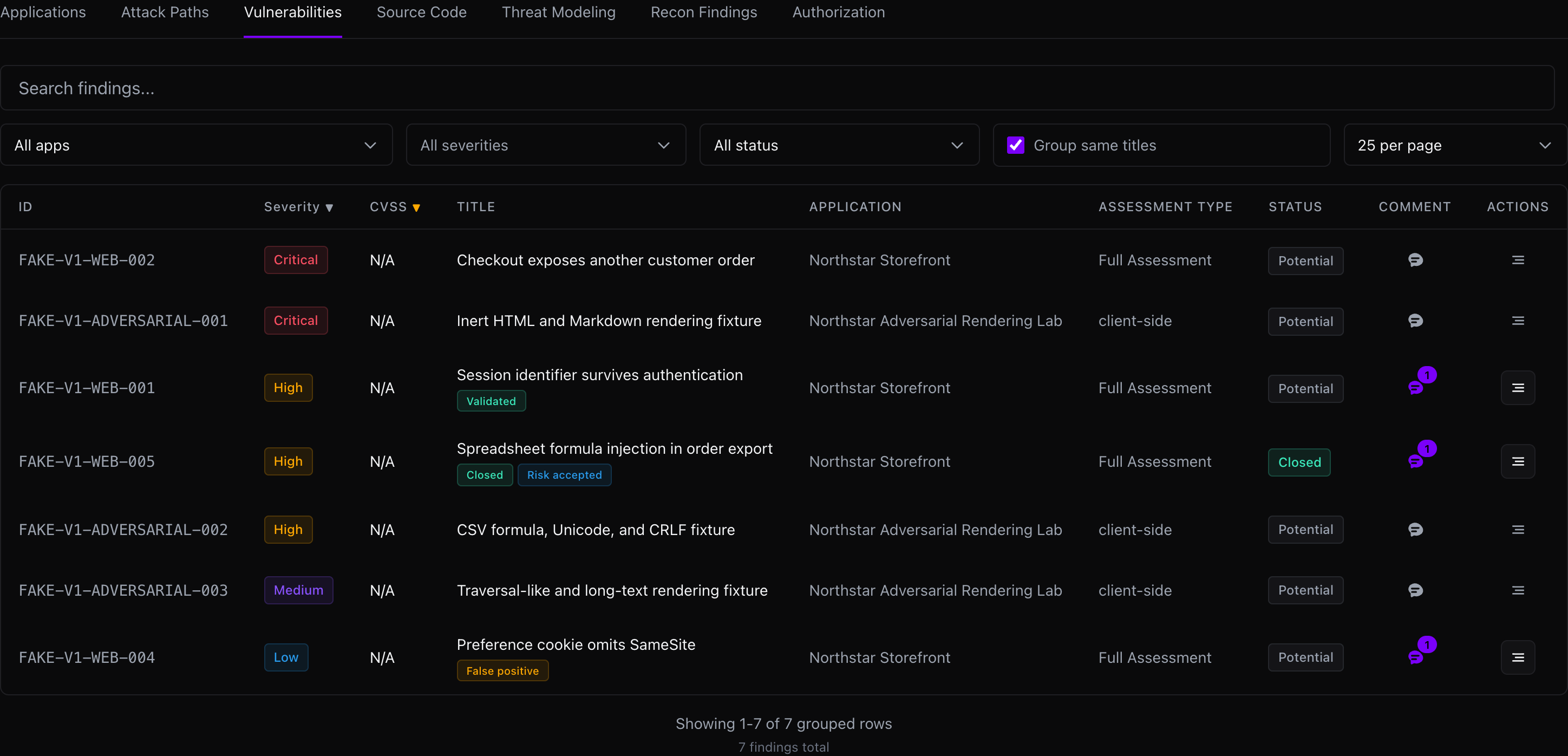This screenshot has width=1568, height=756.
Task: Open 'CSV formula, Unicode, and CRLF fixture'
Action: [595, 530]
